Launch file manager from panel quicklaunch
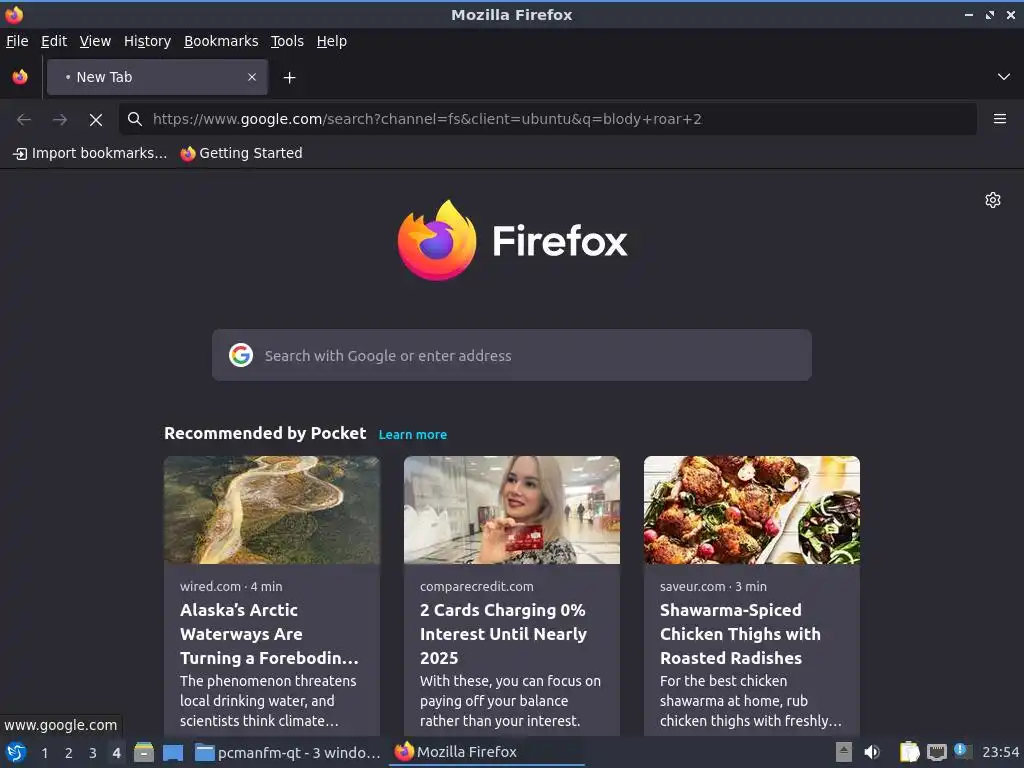1024x768 pixels. click(144, 752)
